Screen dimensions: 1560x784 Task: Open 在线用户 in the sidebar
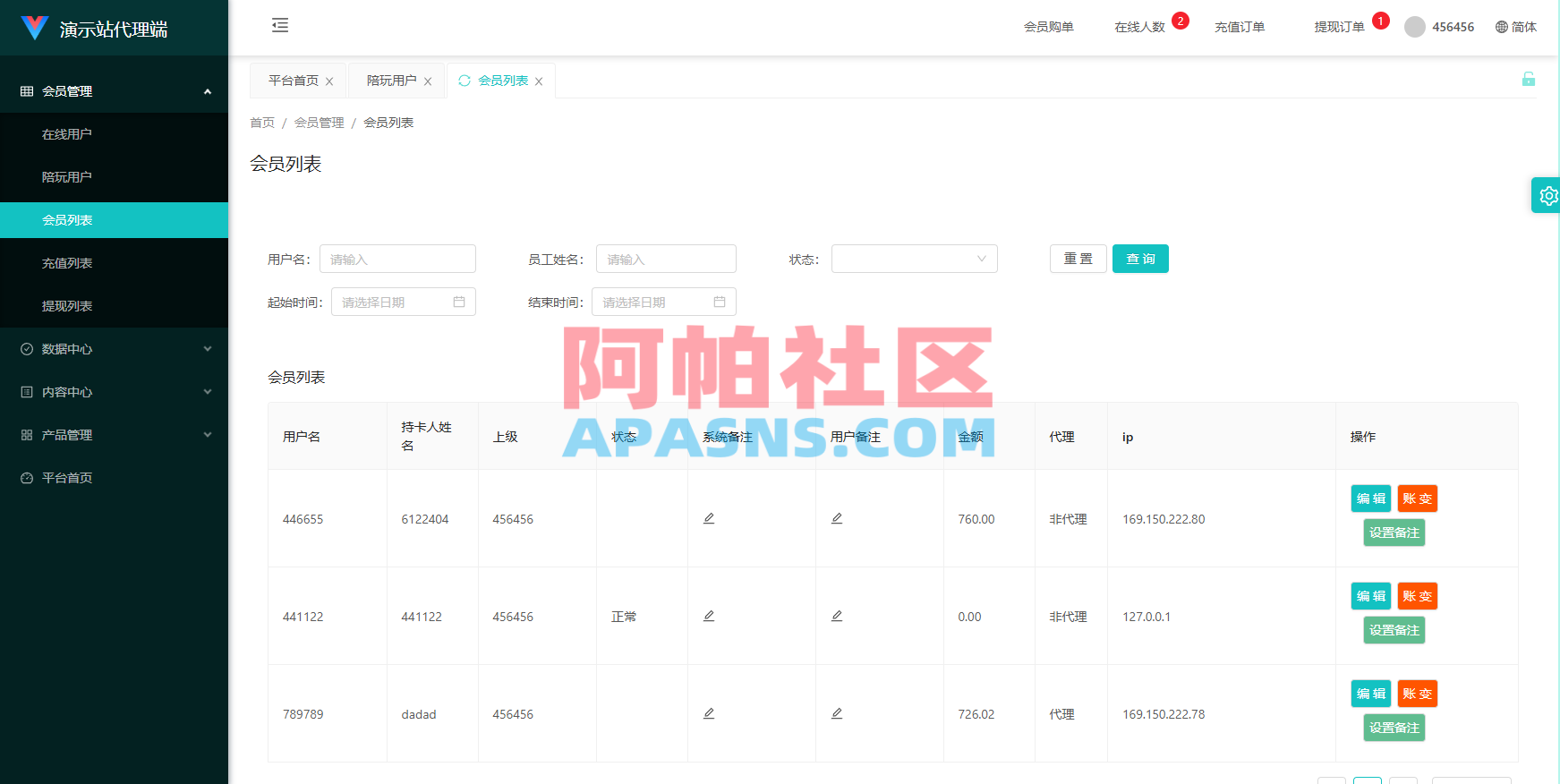(114, 134)
